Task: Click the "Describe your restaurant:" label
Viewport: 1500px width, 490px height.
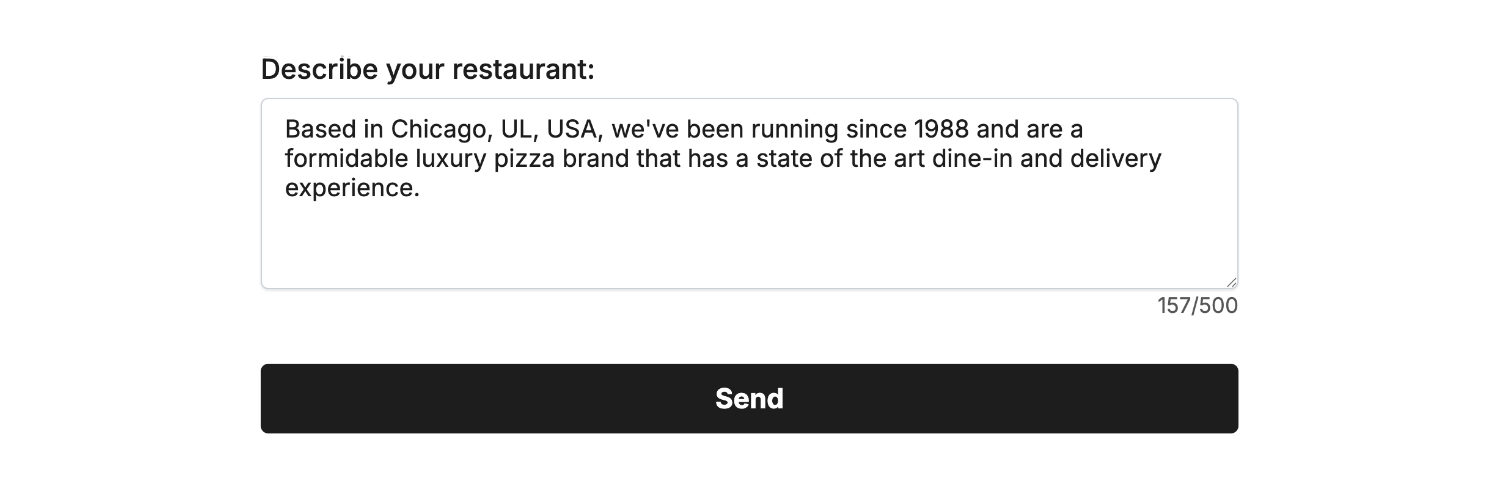Action: pos(427,70)
